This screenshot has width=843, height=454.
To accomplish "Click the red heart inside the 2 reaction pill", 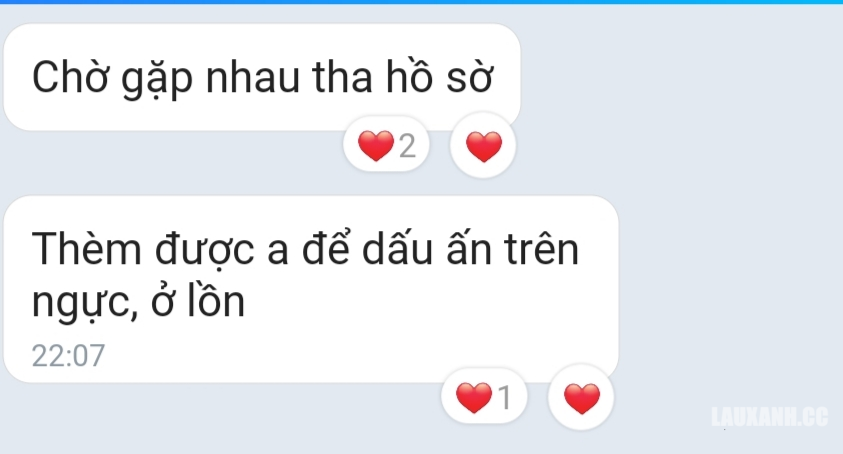I will pos(376,146).
